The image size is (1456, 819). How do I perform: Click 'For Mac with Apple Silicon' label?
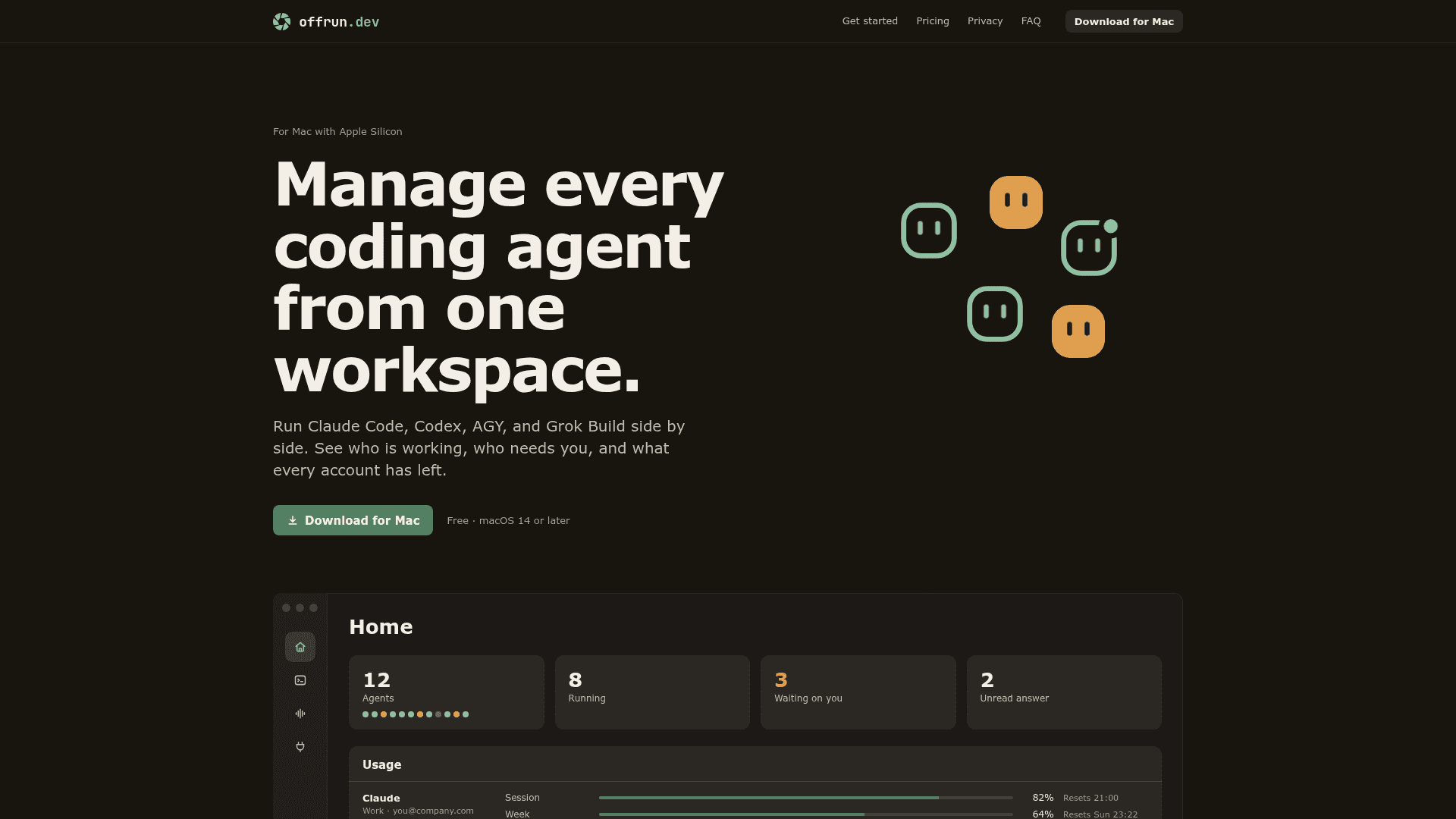(x=337, y=131)
